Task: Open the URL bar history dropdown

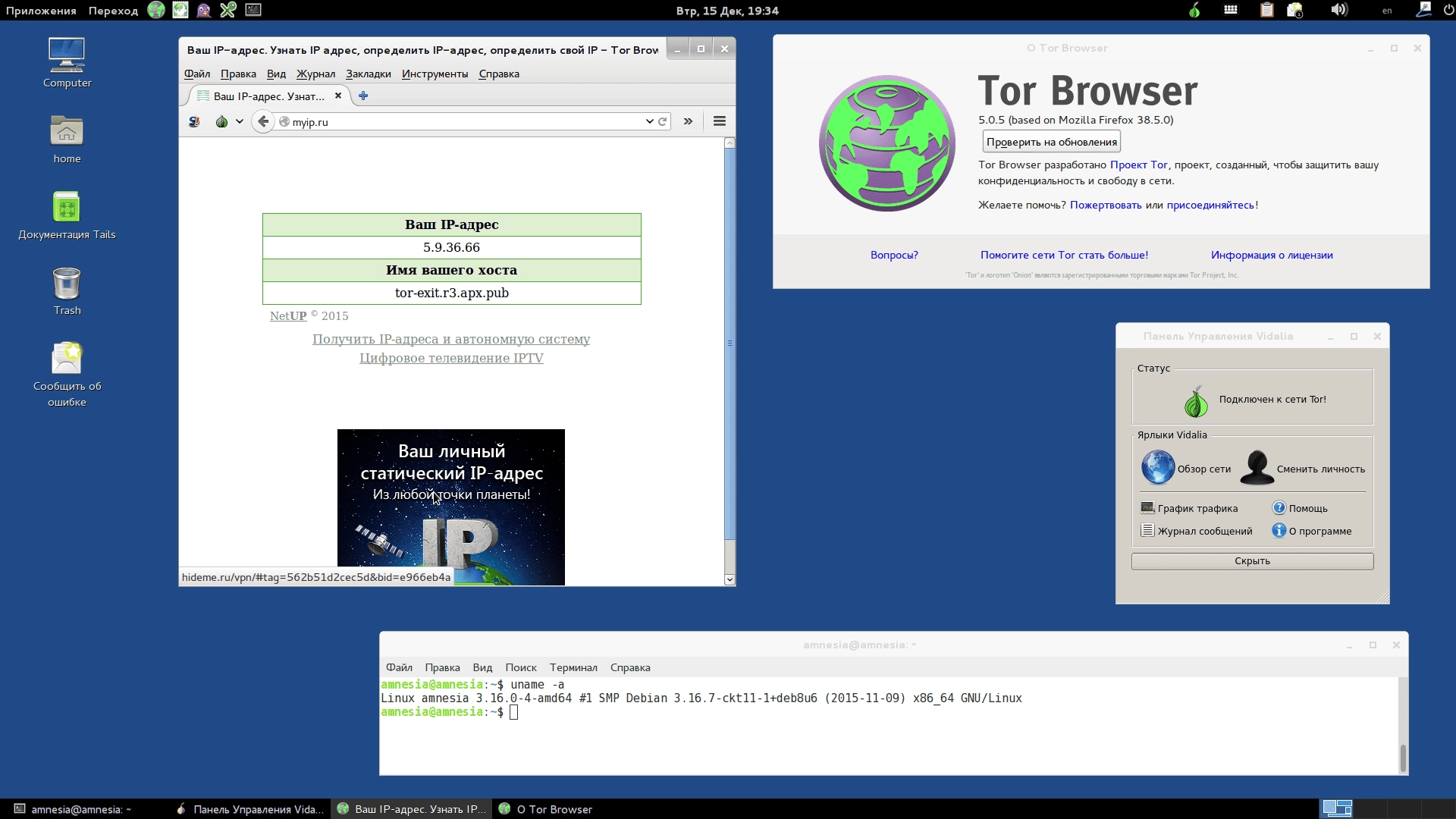Action: coord(649,121)
